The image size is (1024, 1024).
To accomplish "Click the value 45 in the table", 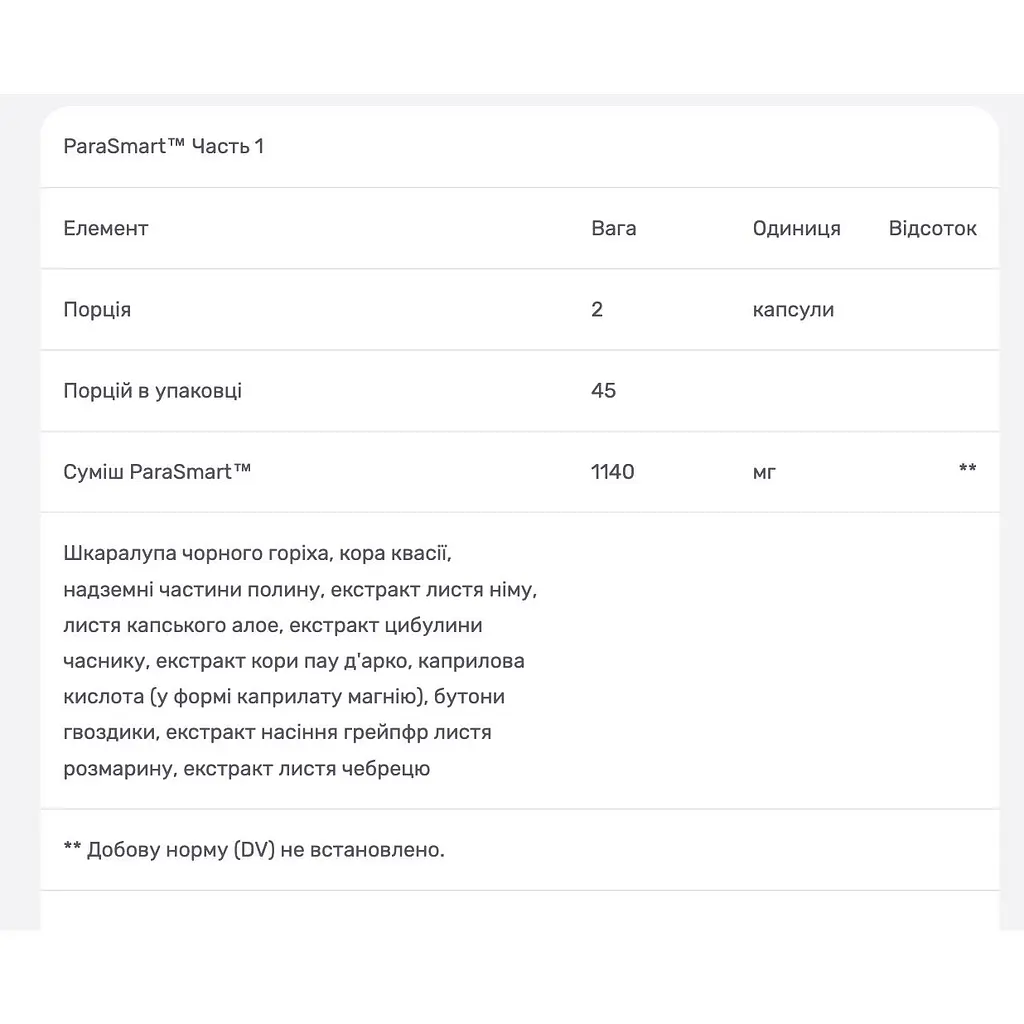I will tap(603, 391).
